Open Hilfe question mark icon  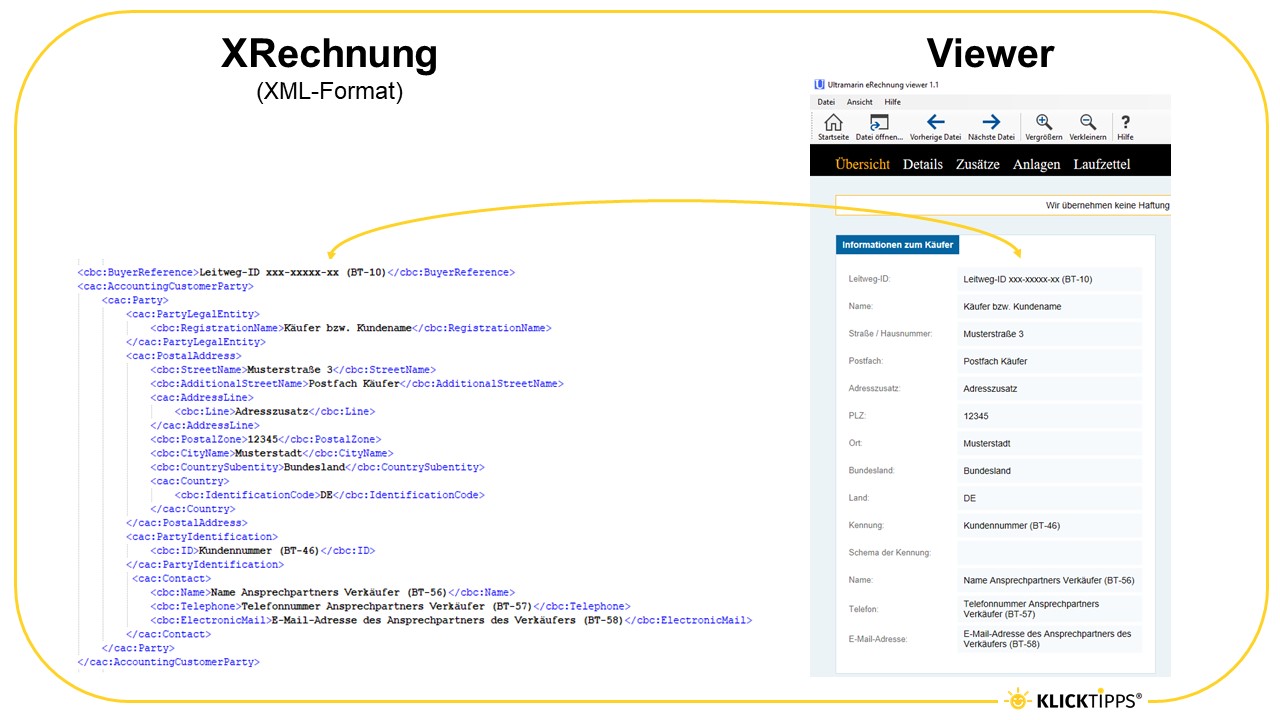pyautogui.click(x=1125, y=122)
